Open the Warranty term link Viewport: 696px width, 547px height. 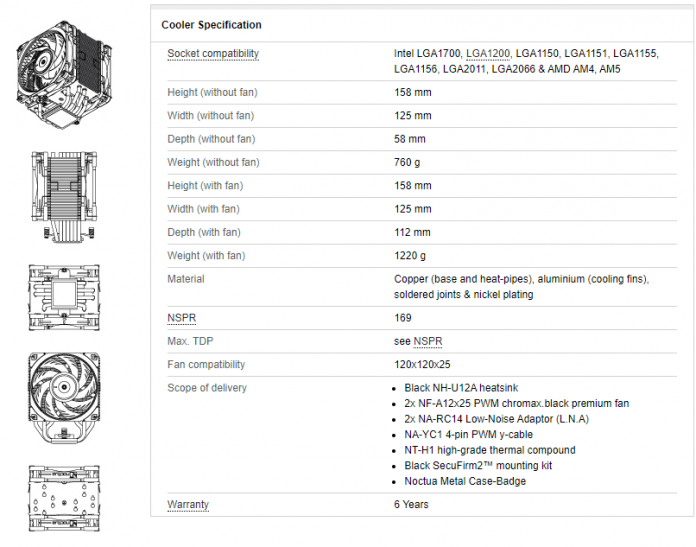click(188, 504)
